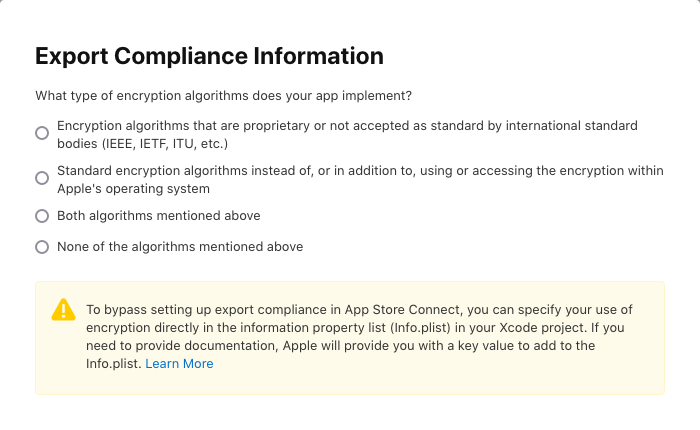Screen dimensions: 700x430
Task: Select the proprietary encryption algorithms radio button
Action: [42, 133]
